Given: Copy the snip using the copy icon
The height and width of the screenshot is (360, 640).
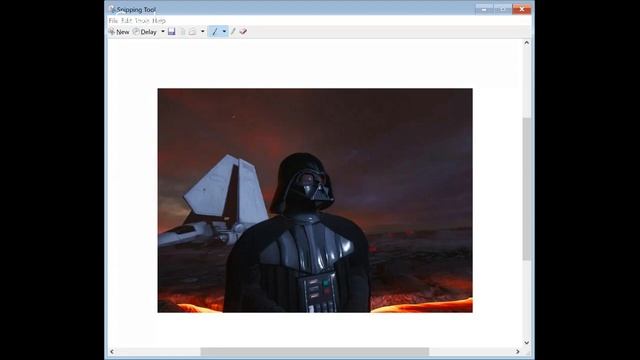Looking at the screenshot, I should pyautogui.click(x=182, y=32).
